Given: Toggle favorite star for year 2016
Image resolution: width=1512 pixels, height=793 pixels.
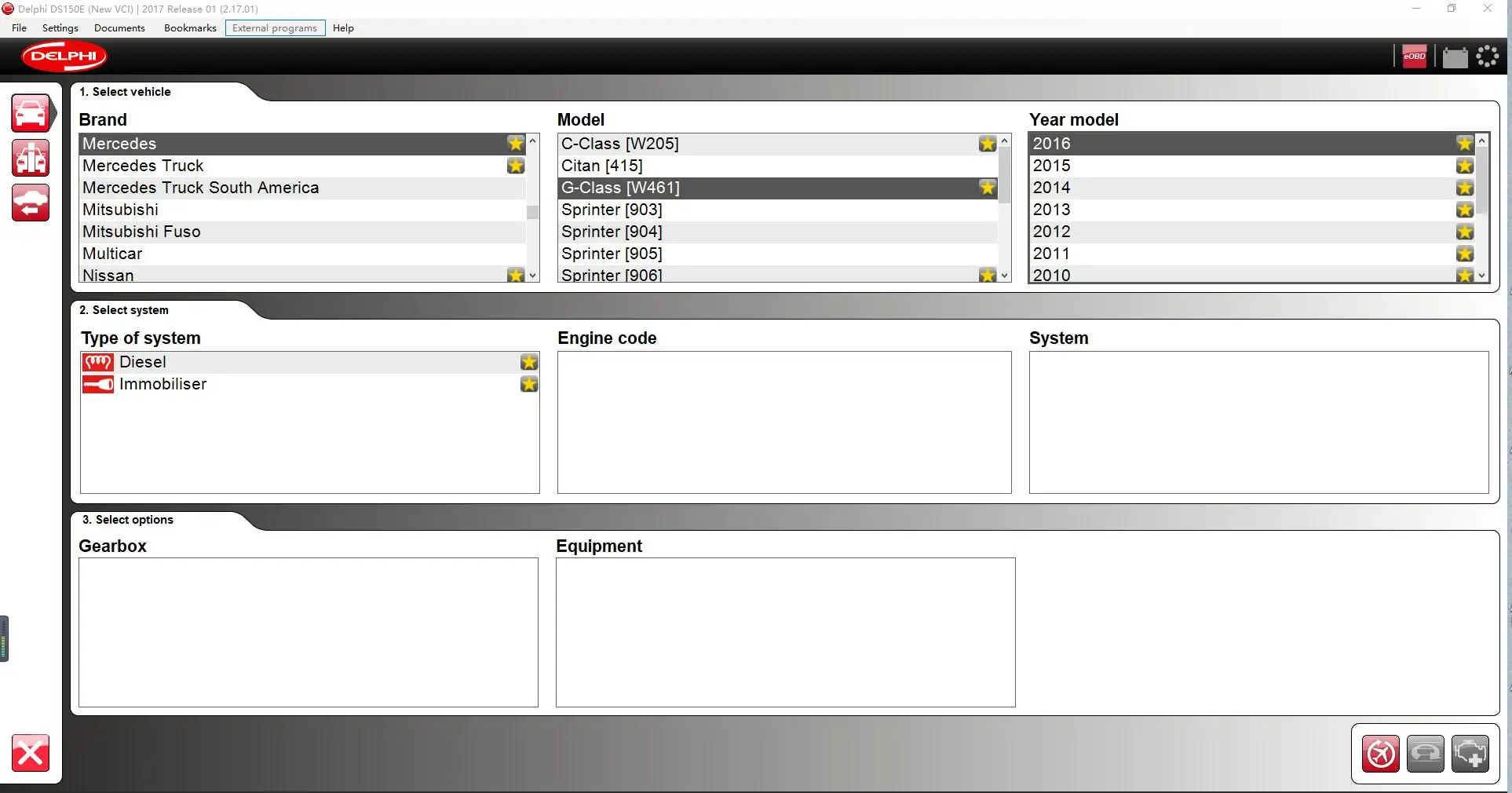Looking at the screenshot, I should point(1465,144).
